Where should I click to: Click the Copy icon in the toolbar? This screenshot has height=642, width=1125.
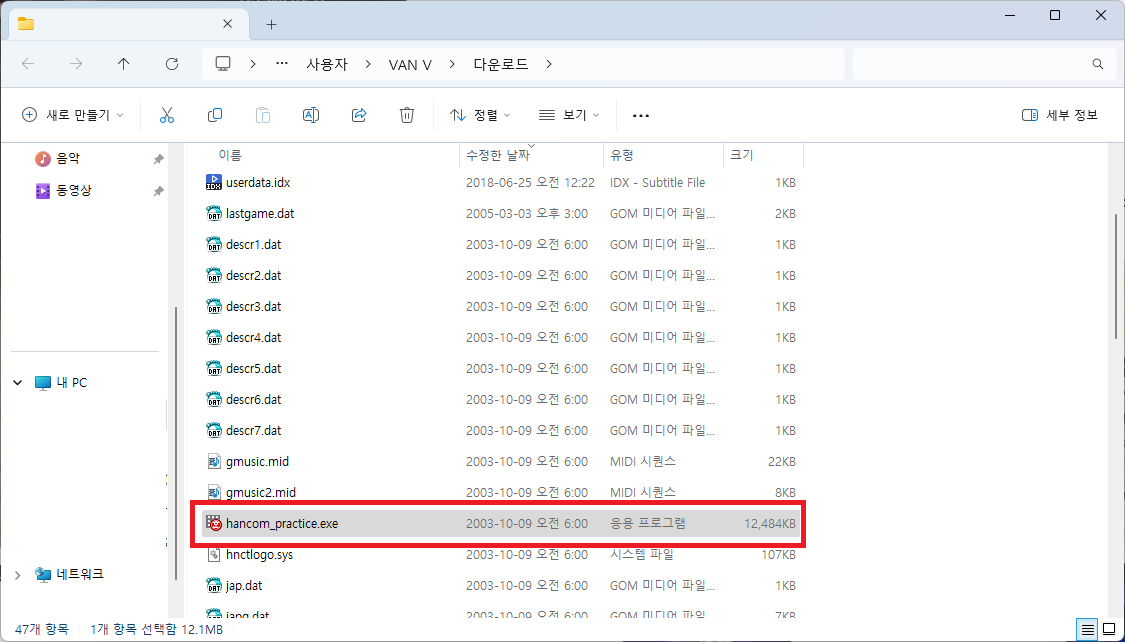coord(215,114)
